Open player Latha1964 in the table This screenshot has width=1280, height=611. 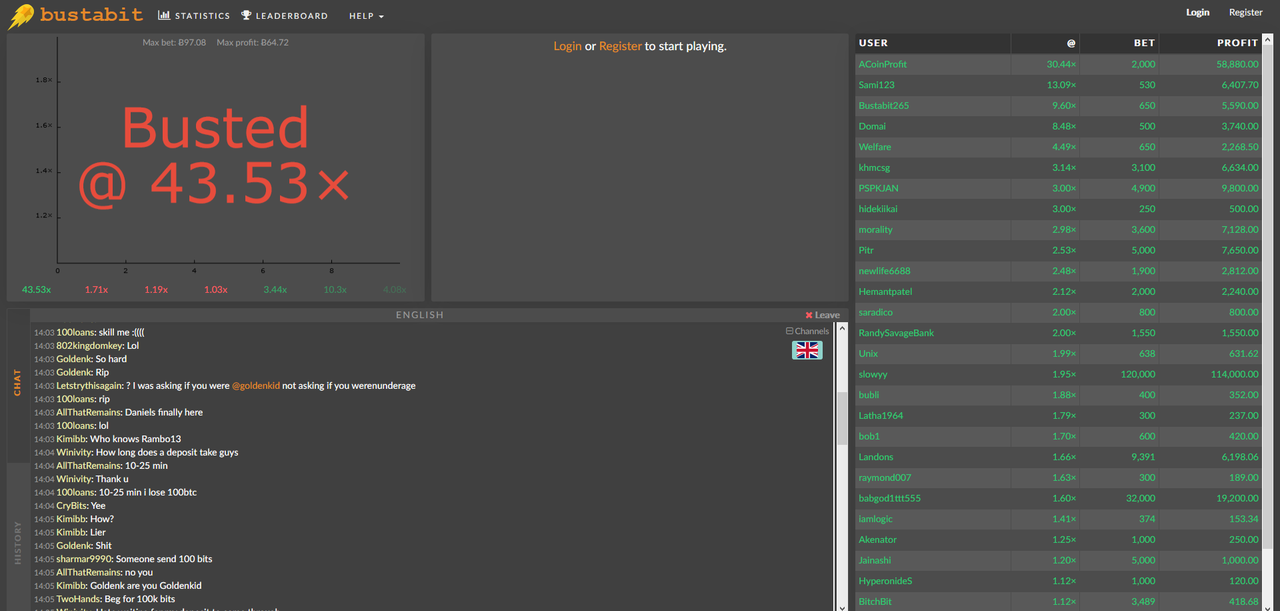(881, 415)
